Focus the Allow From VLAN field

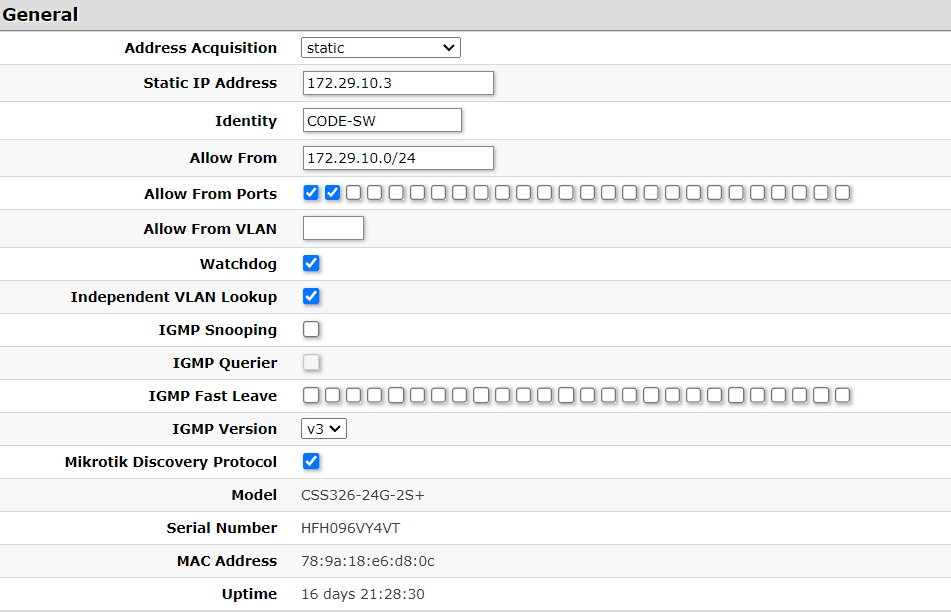334,228
